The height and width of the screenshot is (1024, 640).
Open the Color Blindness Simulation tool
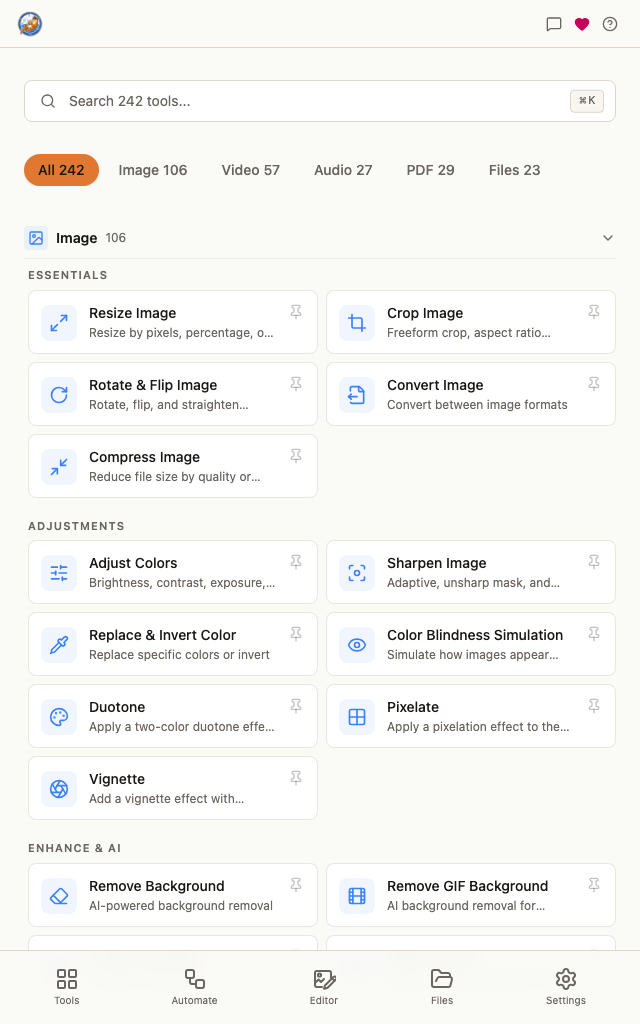471,644
